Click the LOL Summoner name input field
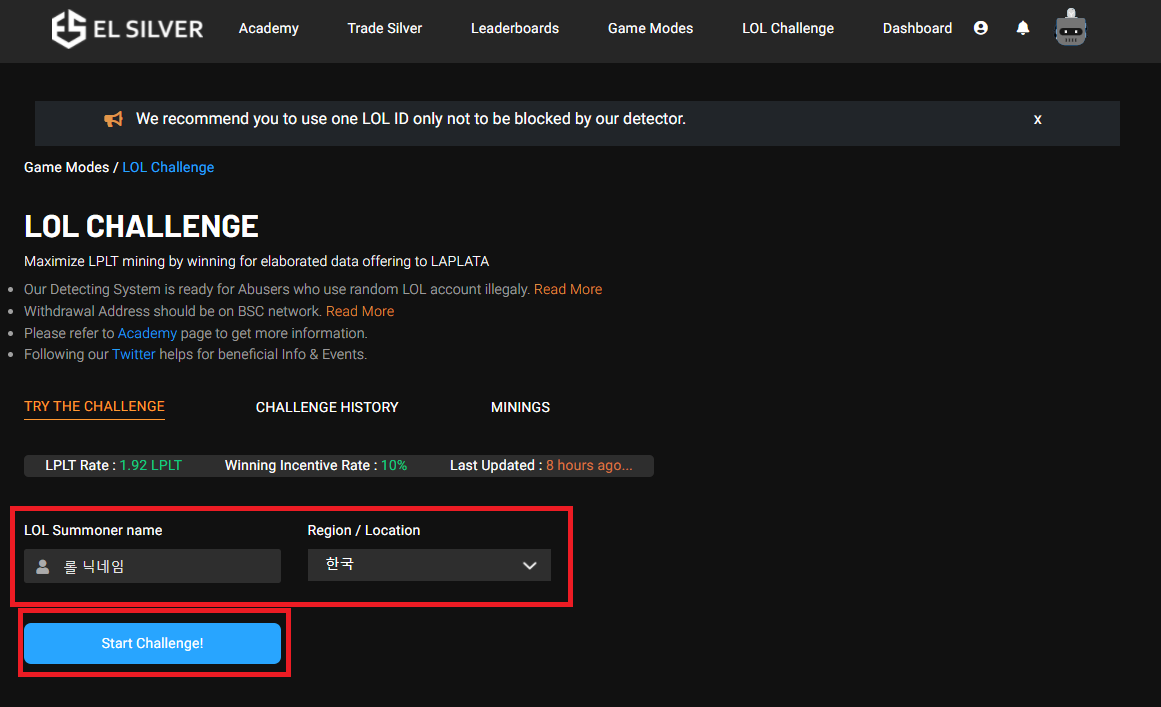The height and width of the screenshot is (707, 1161). (x=153, y=566)
